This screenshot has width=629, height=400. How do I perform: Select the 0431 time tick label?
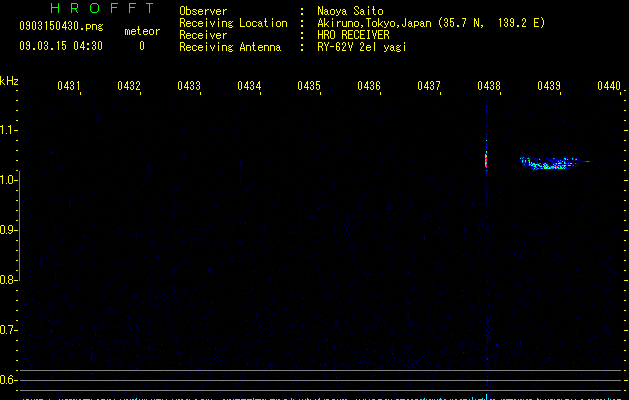(69, 86)
